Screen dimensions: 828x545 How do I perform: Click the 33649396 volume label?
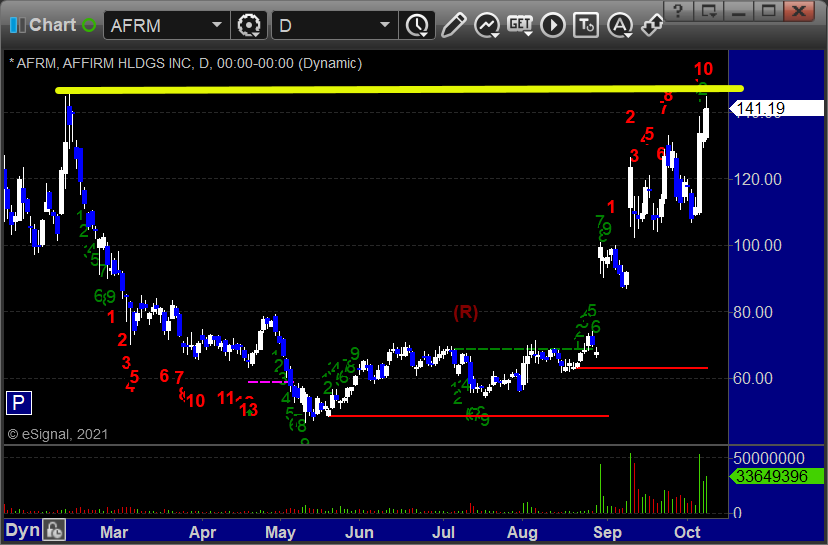coord(777,476)
